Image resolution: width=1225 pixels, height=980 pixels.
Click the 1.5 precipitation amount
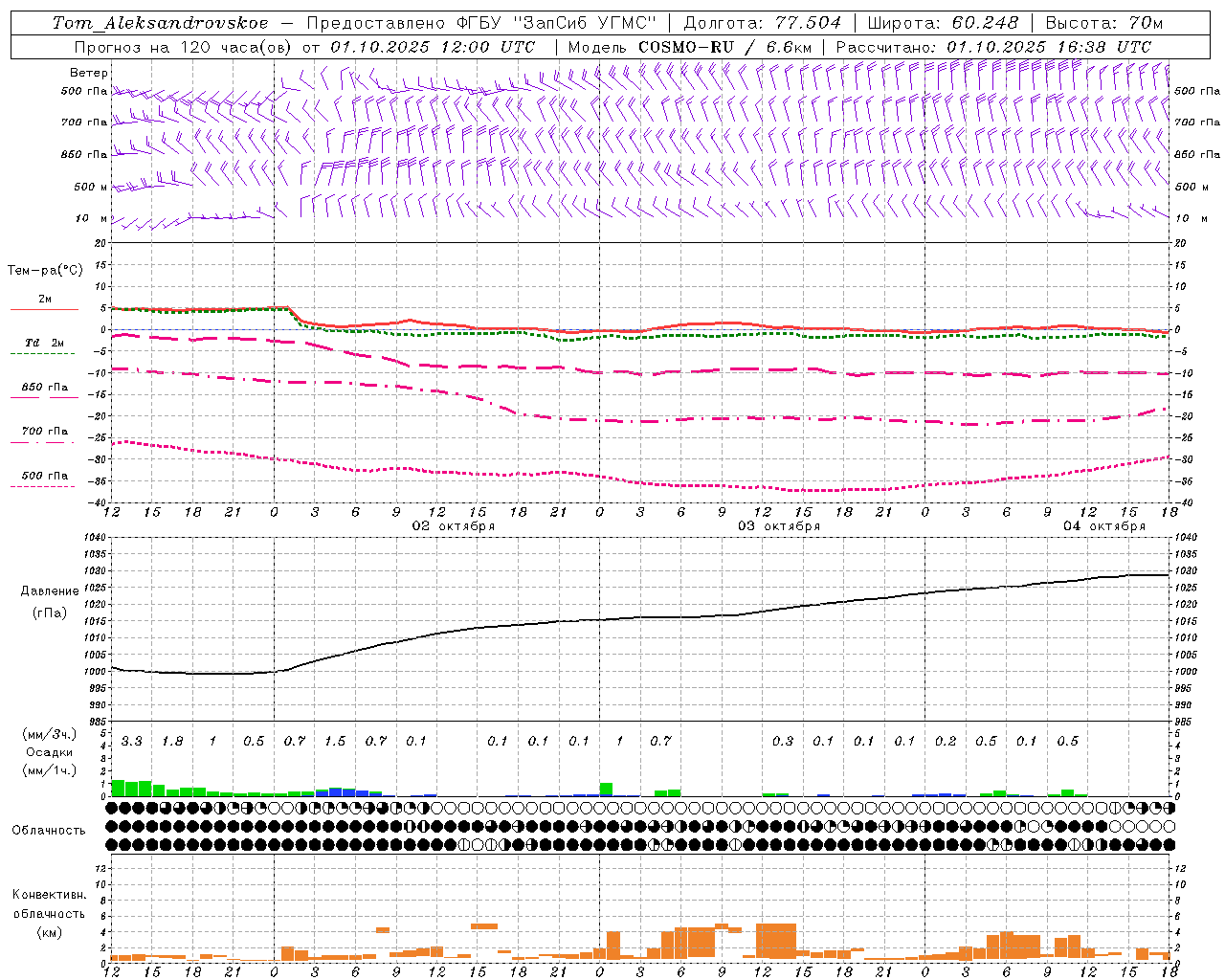coord(335,741)
